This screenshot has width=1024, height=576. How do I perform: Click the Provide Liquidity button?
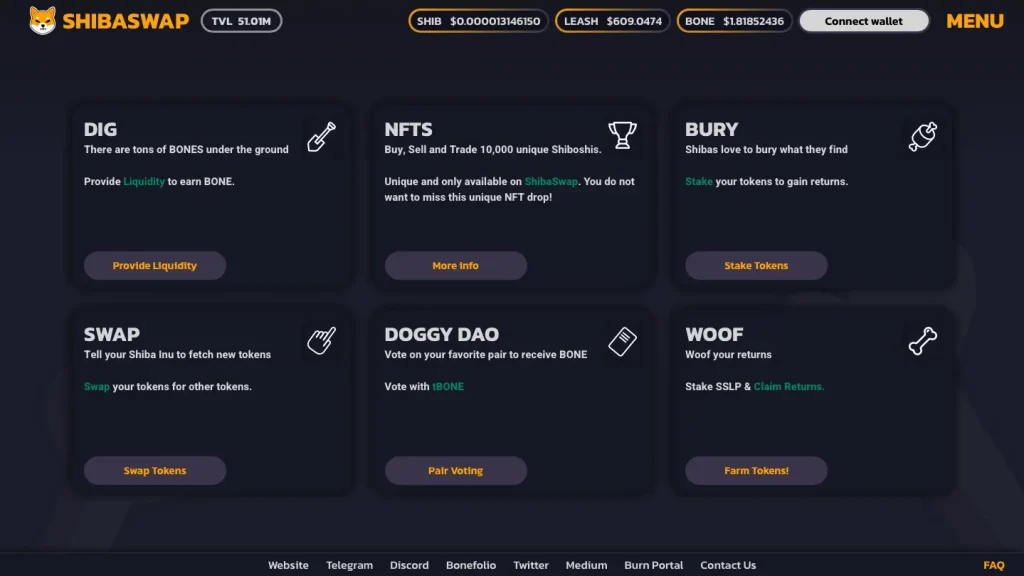click(x=155, y=266)
